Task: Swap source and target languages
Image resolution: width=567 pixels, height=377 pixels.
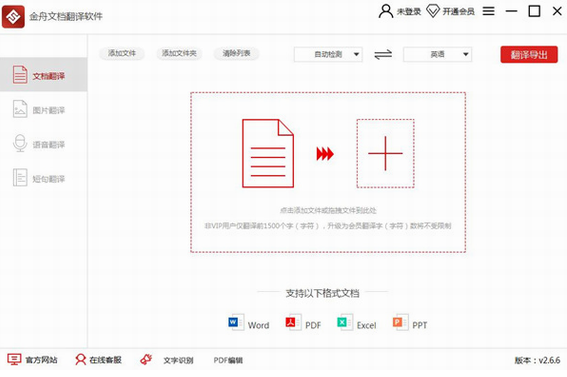Action: pyautogui.click(x=383, y=55)
